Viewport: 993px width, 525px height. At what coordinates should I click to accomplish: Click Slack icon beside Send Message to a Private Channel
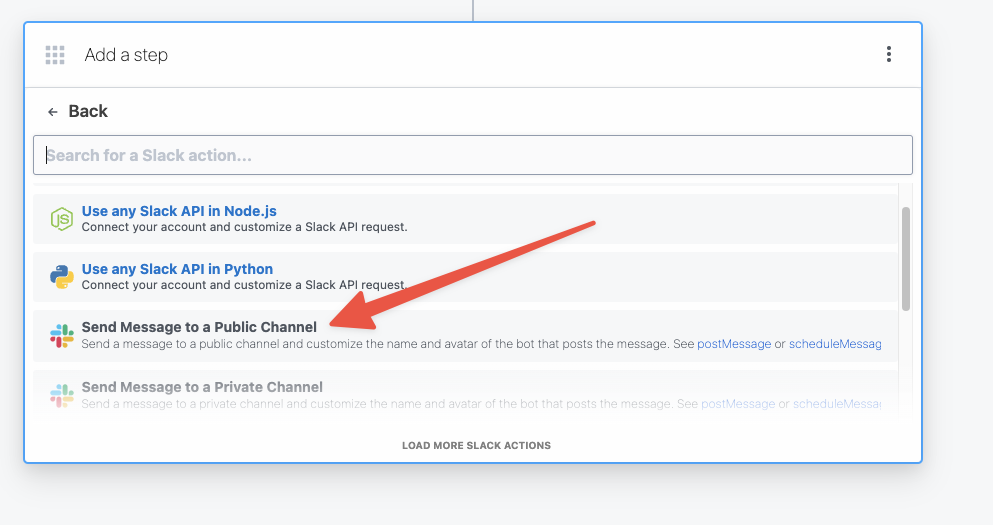pyautogui.click(x=61, y=395)
